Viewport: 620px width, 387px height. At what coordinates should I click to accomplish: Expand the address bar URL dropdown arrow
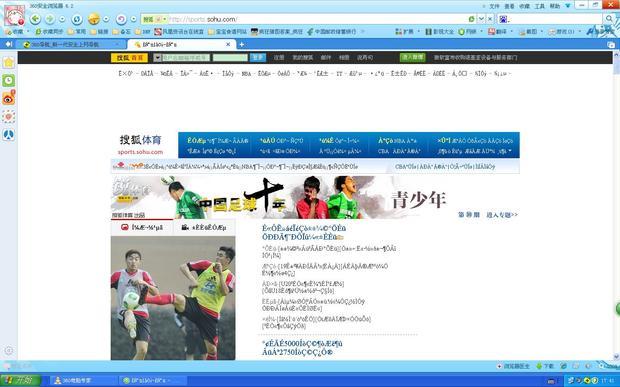[x=481, y=19]
